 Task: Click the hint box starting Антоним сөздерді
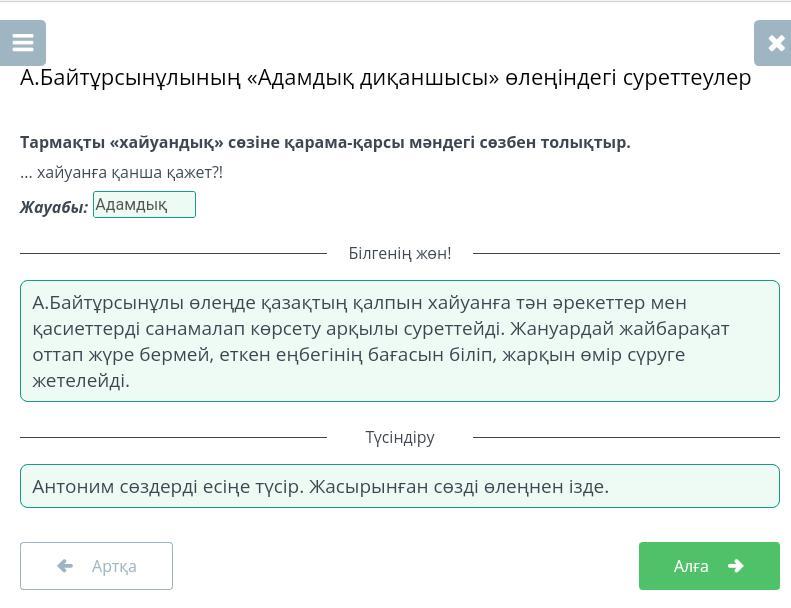pos(400,486)
